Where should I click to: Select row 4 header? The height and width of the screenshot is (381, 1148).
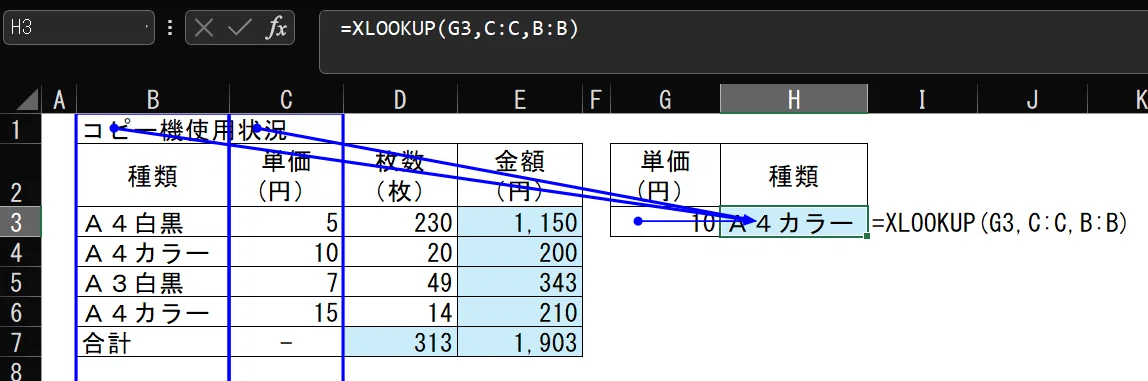[20, 251]
